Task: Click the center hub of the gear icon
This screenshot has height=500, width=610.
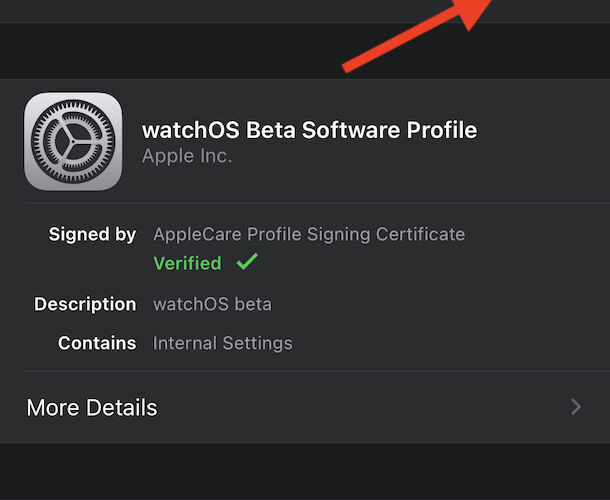Action: pos(73,142)
